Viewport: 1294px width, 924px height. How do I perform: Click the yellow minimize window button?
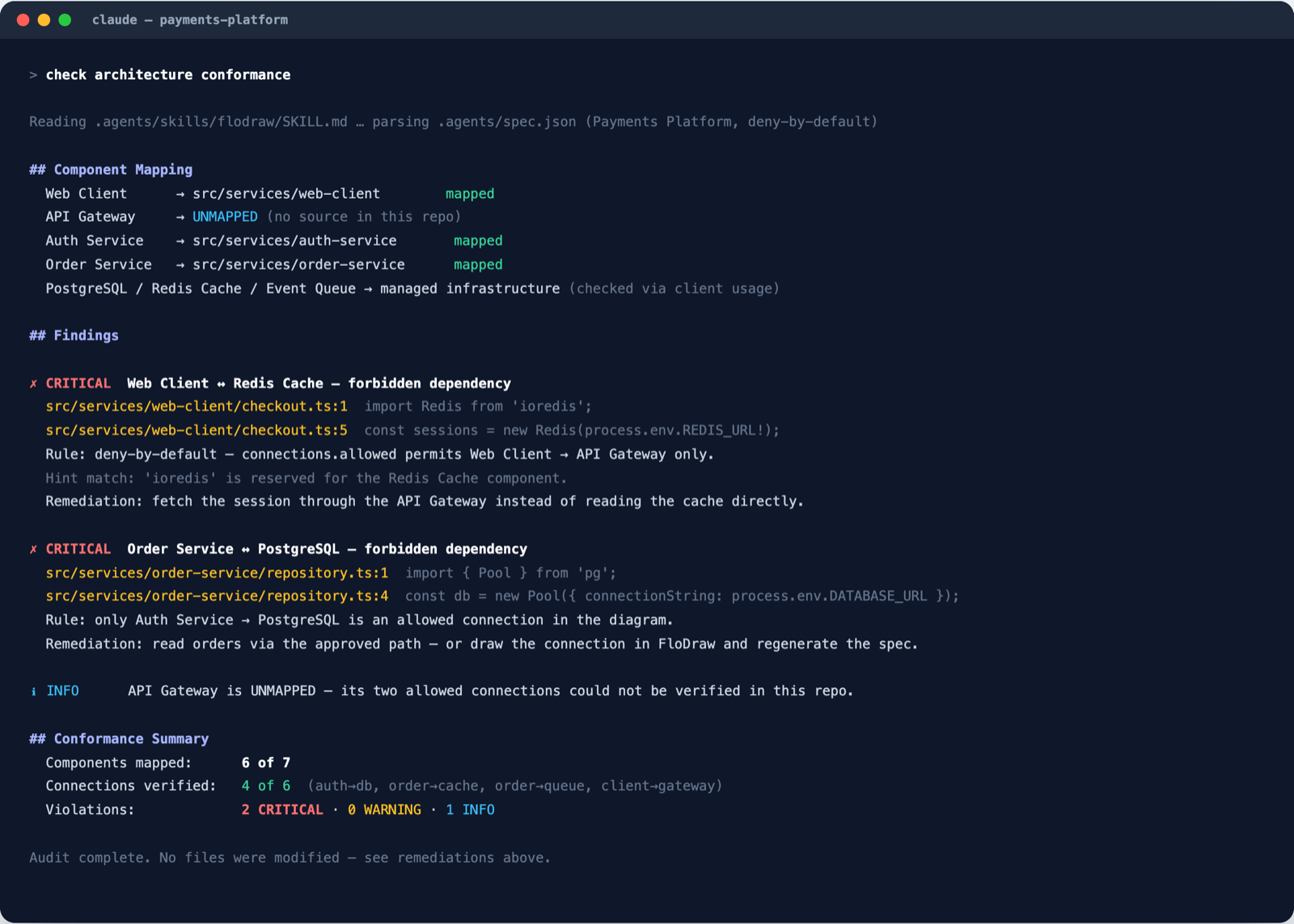coord(44,20)
